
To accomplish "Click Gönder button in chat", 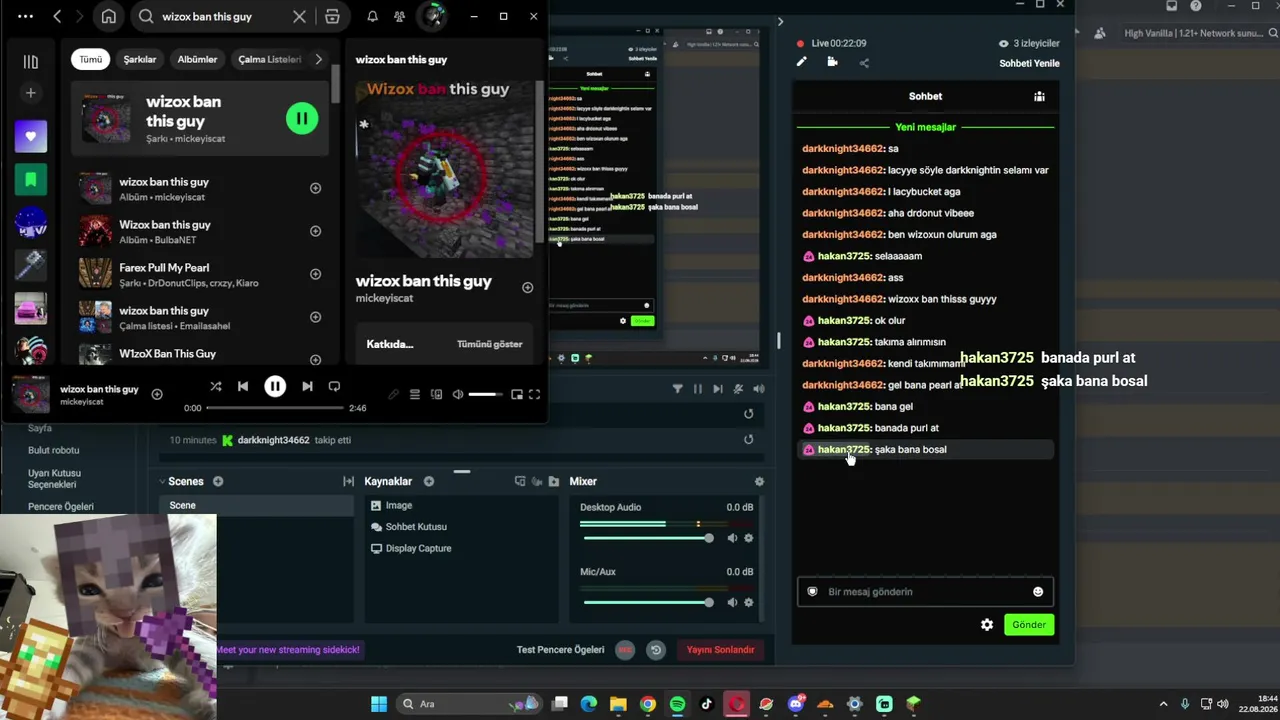I will [1029, 625].
